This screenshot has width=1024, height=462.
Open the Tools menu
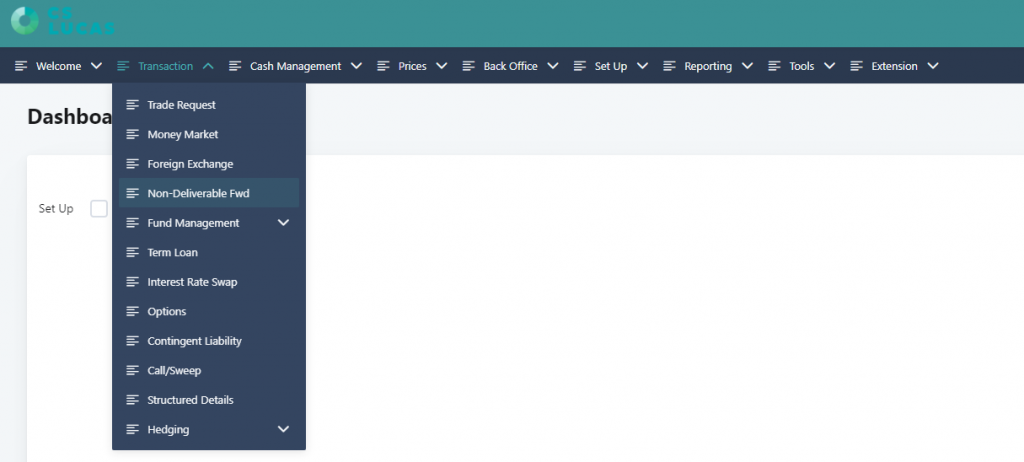(801, 66)
